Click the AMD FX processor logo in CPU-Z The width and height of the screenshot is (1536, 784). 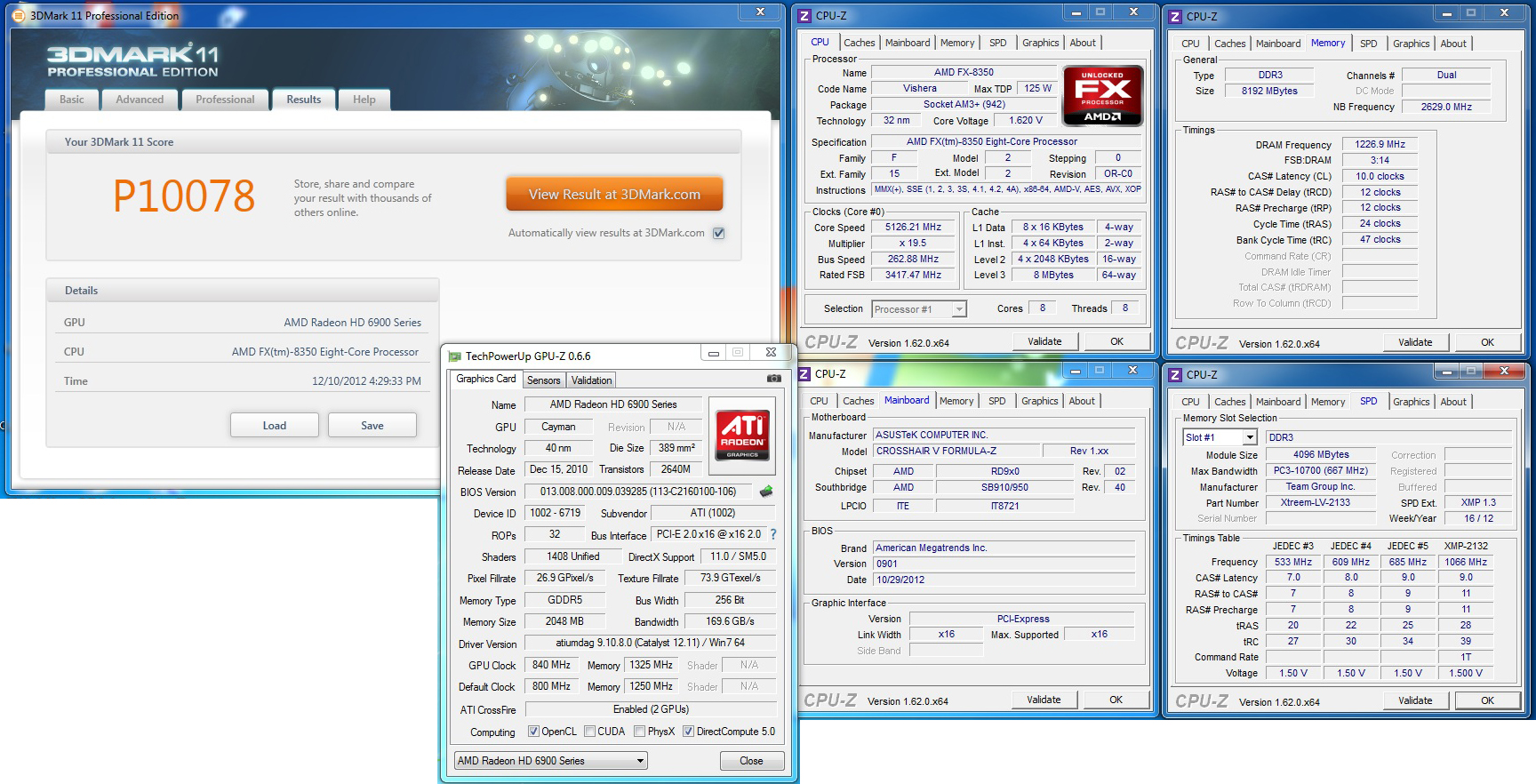coord(1102,95)
